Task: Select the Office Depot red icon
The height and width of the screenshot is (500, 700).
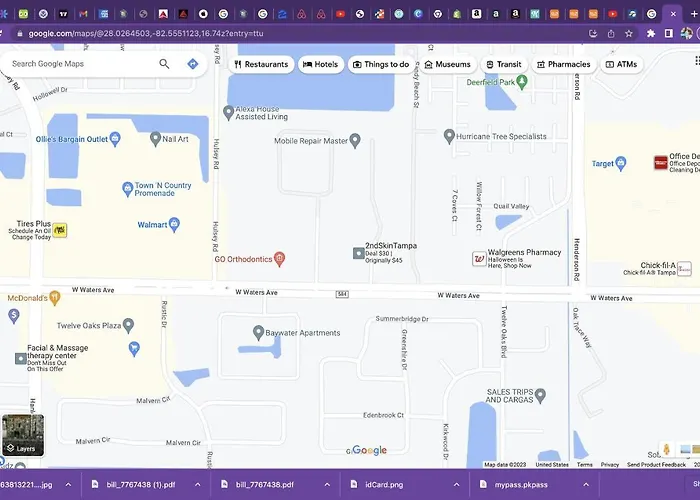Action: point(661,163)
